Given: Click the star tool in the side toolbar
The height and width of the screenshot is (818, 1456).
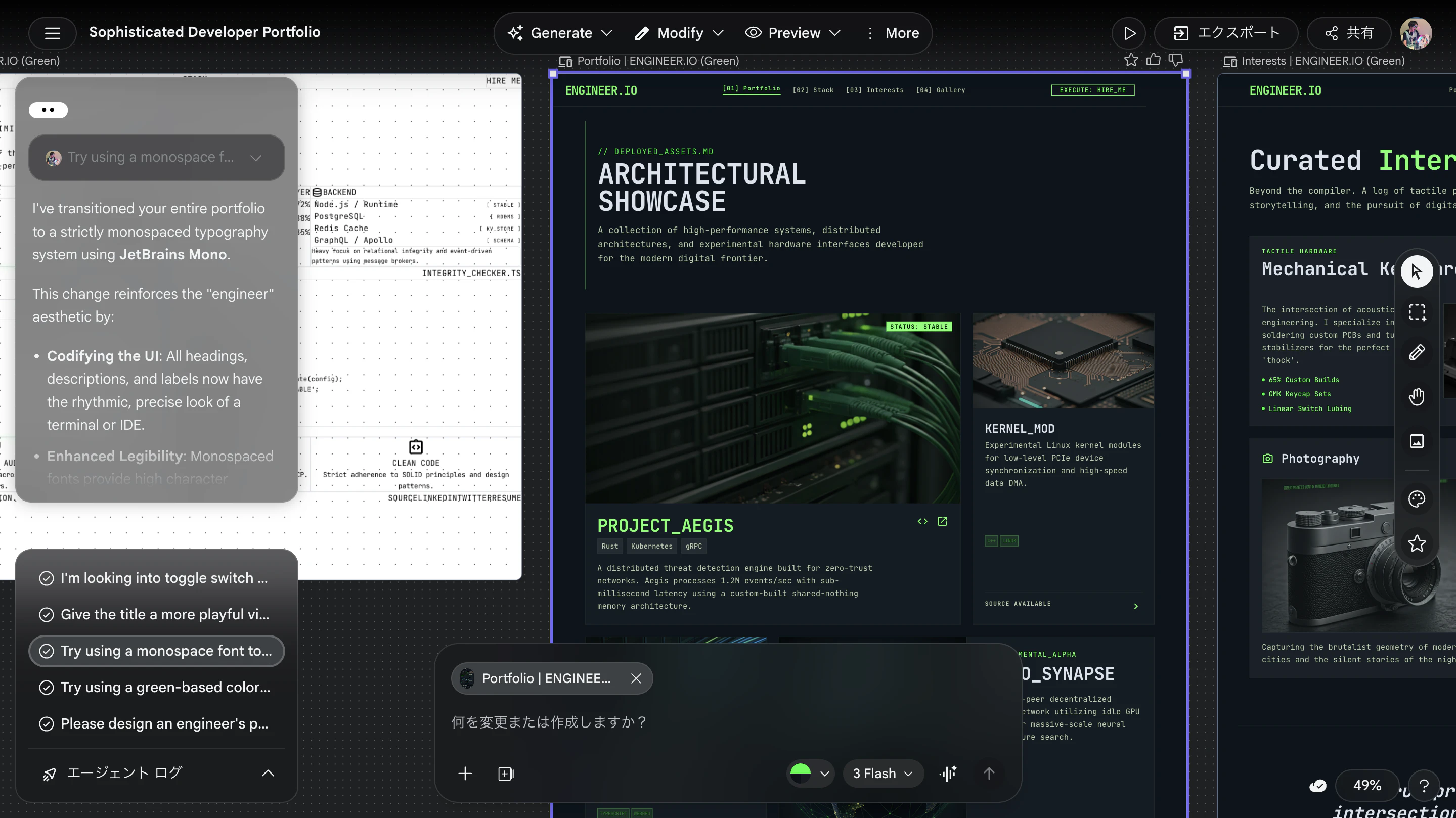Looking at the screenshot, I should 1417,543.
